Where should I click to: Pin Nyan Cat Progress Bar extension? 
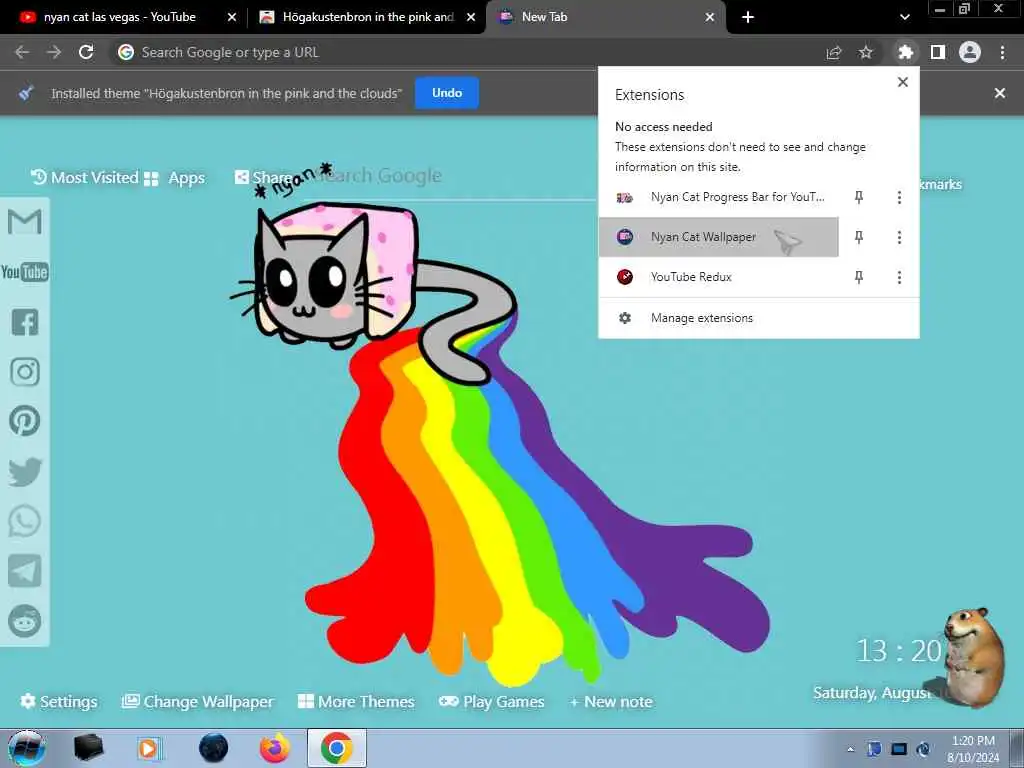859,197
